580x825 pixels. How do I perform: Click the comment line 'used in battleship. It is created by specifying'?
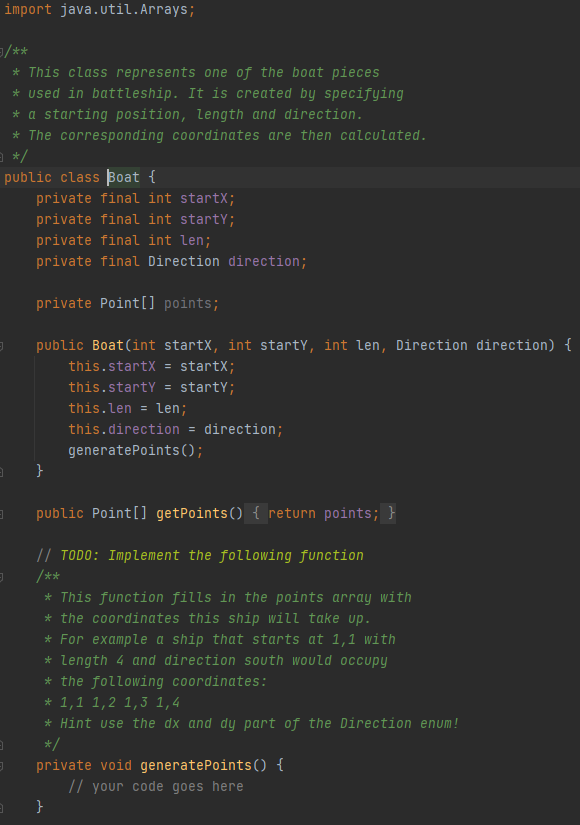[x=216, y=94]
